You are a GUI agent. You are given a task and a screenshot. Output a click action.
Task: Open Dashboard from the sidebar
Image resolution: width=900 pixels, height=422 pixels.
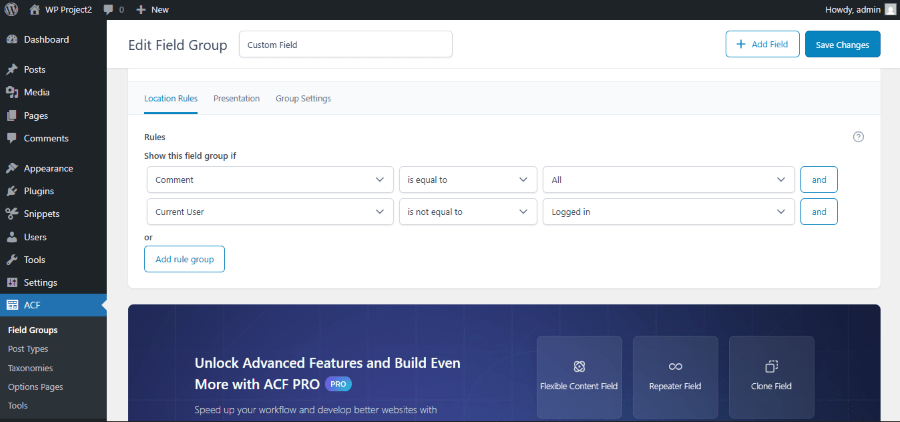46,40
